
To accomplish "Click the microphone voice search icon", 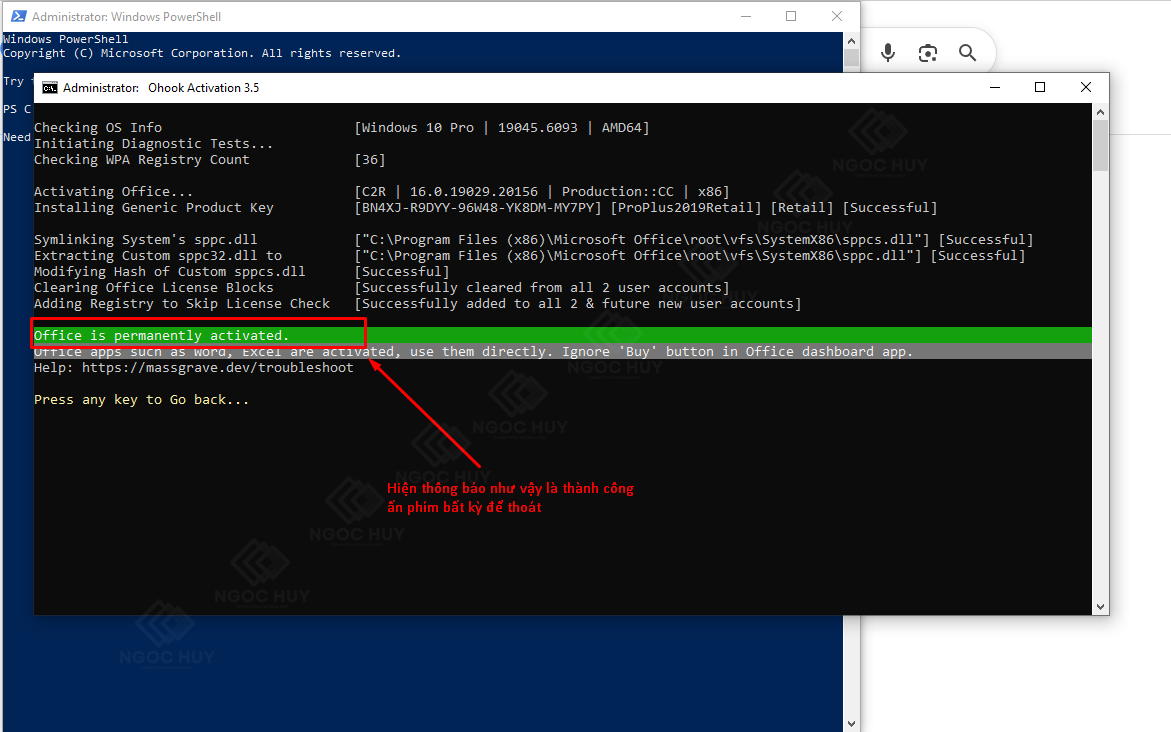I will [x=888, y=52].
